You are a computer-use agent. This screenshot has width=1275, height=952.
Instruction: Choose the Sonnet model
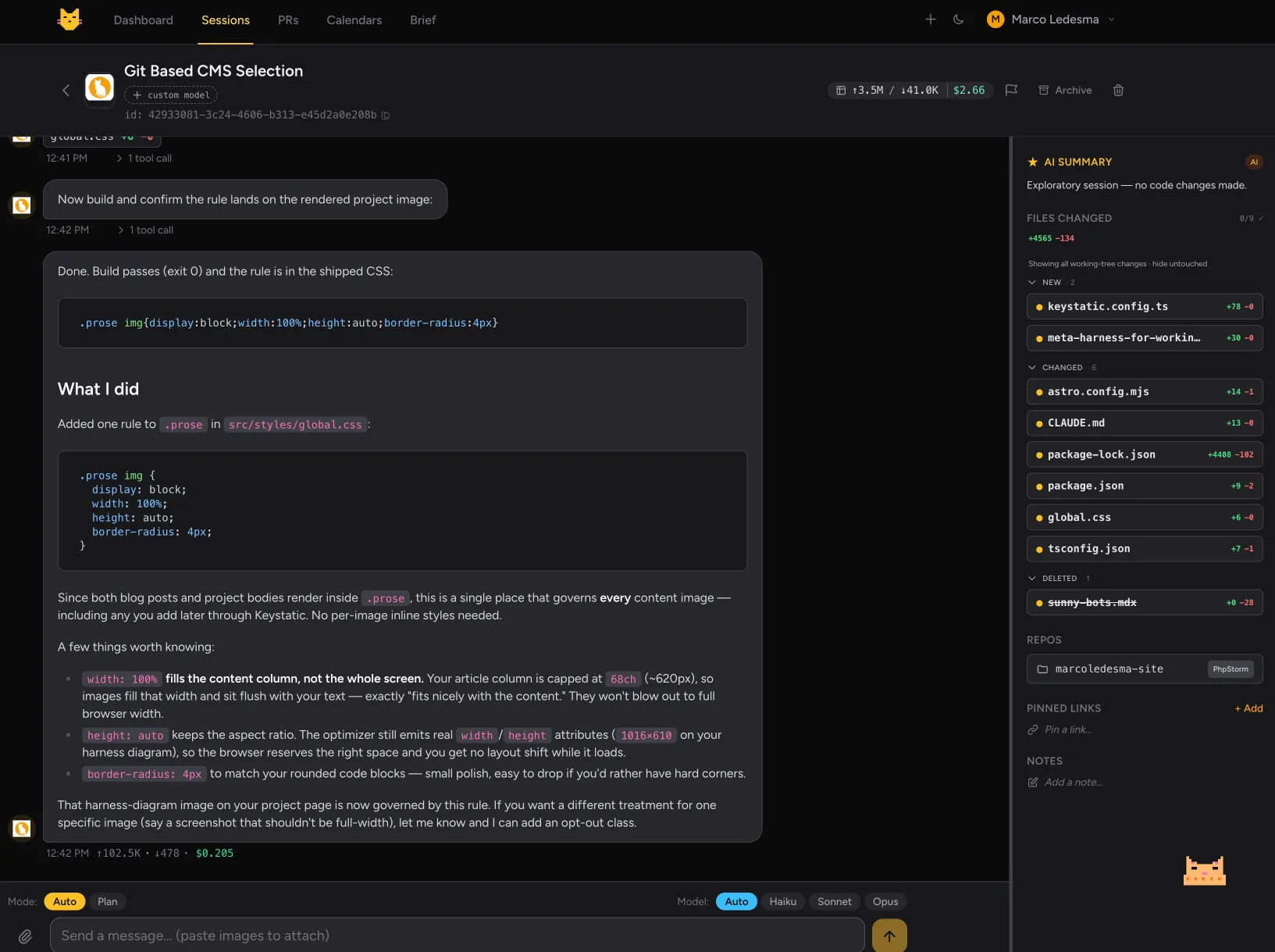tap(835, 902)
